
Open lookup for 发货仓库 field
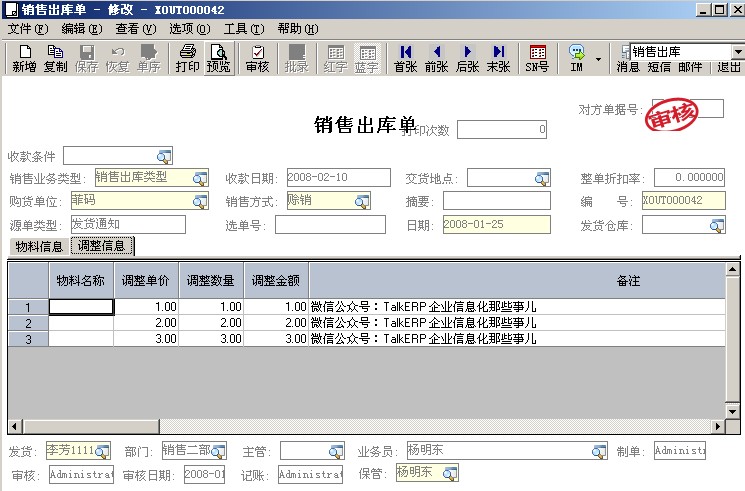pyautogui.click(x=717, y=225)
